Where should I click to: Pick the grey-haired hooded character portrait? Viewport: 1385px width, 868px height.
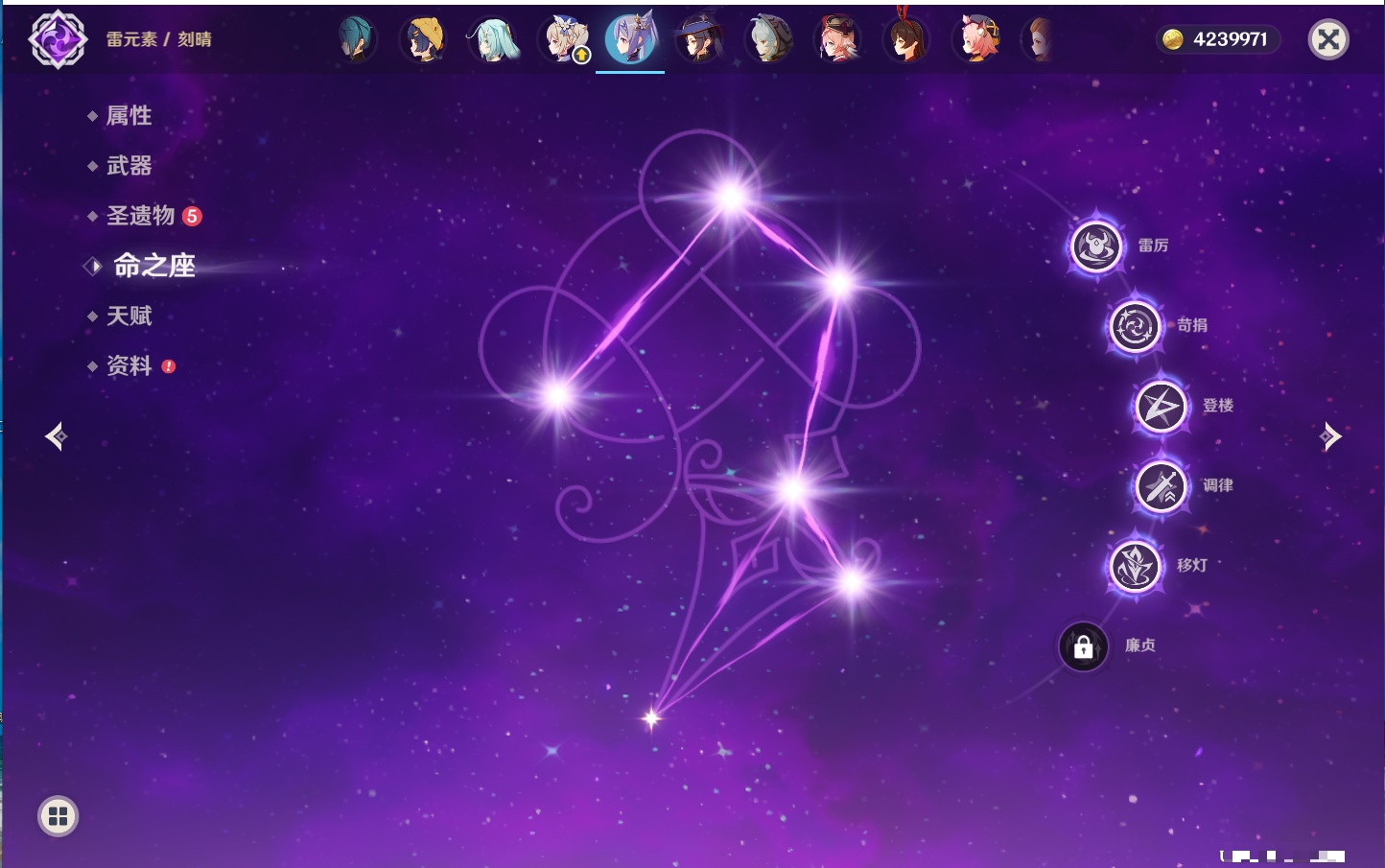pyautogui.click(x=768, y=39)
